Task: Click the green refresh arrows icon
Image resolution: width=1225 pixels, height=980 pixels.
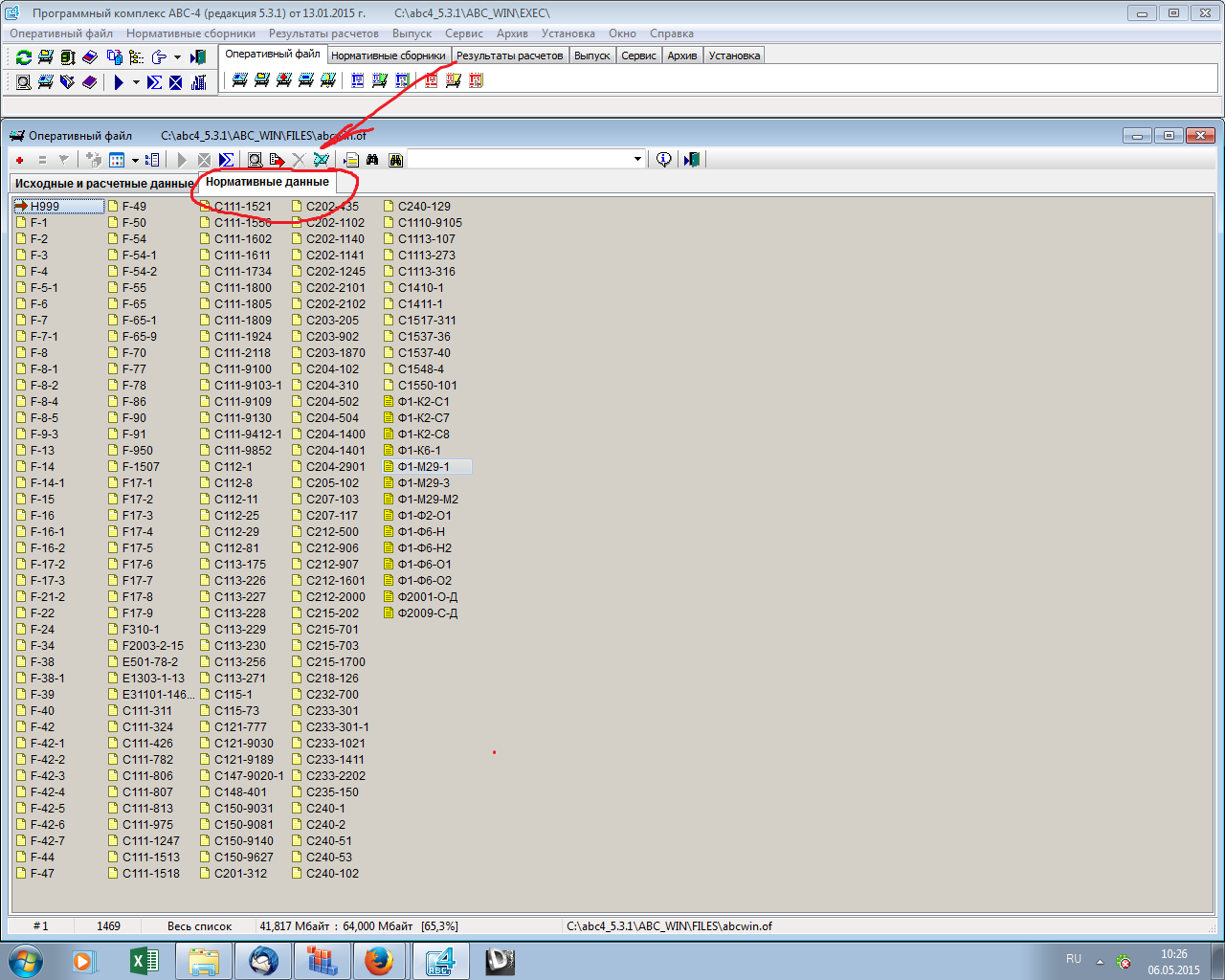Action: (24, 57)
